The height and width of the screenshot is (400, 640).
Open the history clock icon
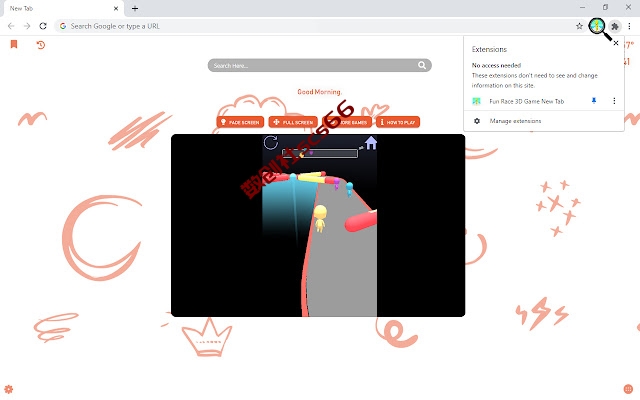click(40, 44)
